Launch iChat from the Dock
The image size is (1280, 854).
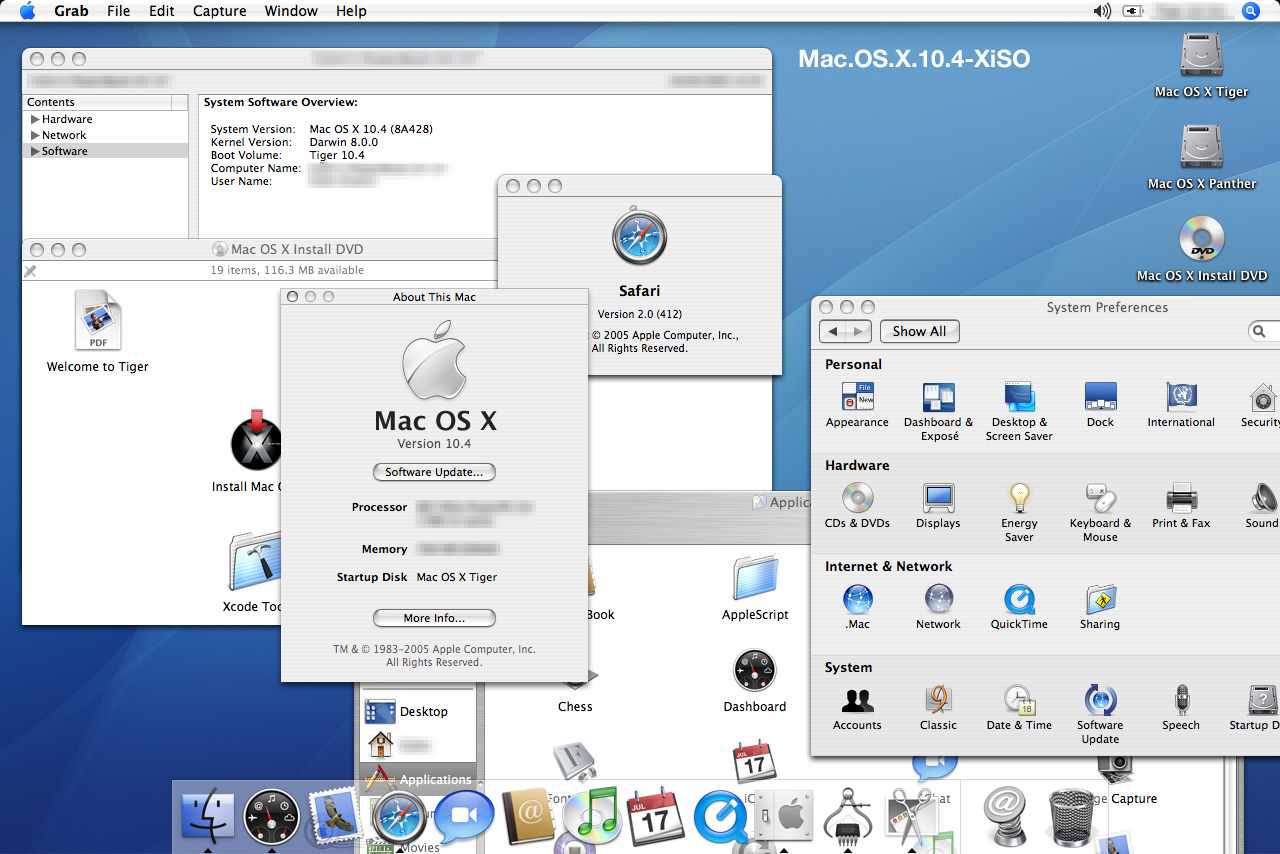pos(464,817)
